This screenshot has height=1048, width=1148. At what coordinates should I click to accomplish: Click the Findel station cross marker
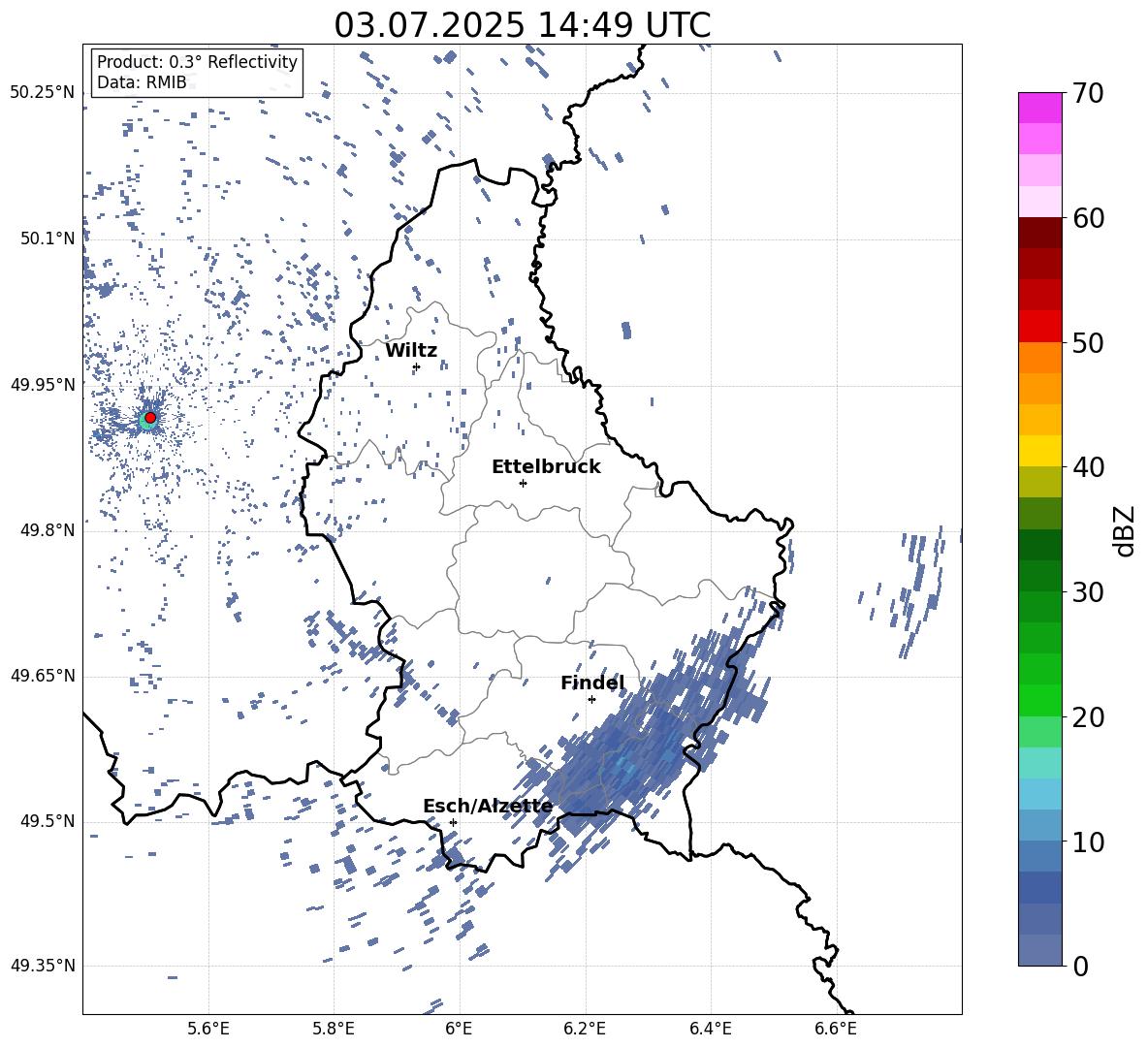pyautogui.click(x=591, y=699)
